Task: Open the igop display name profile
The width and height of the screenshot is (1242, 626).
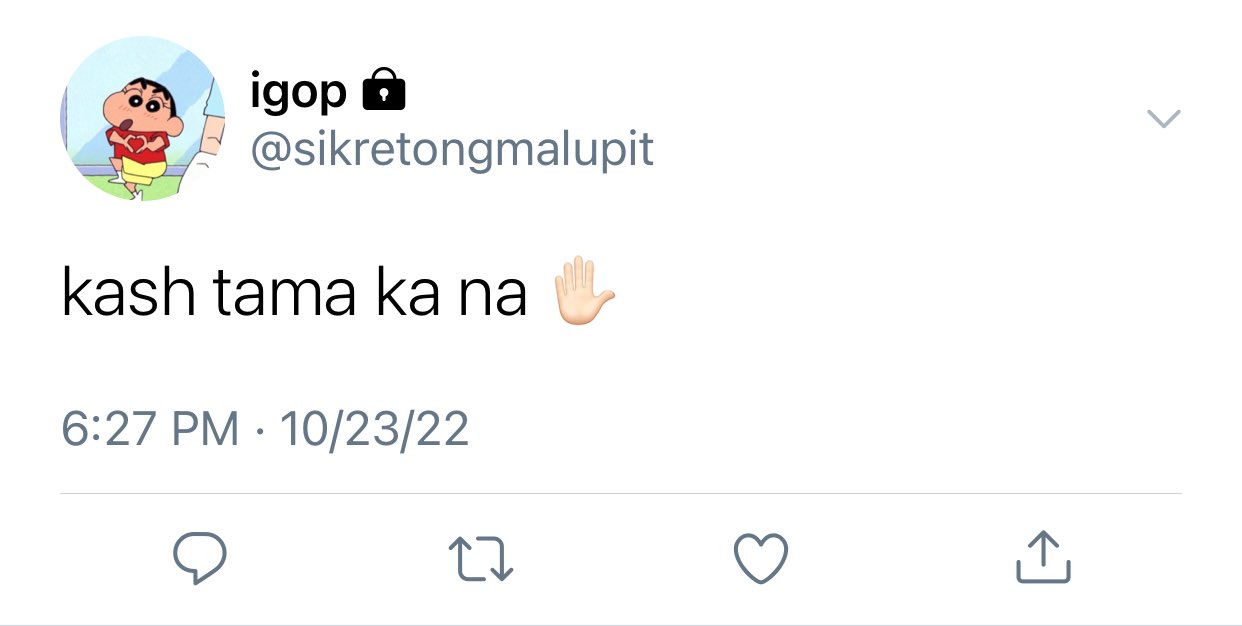Action: coord(299,93)
